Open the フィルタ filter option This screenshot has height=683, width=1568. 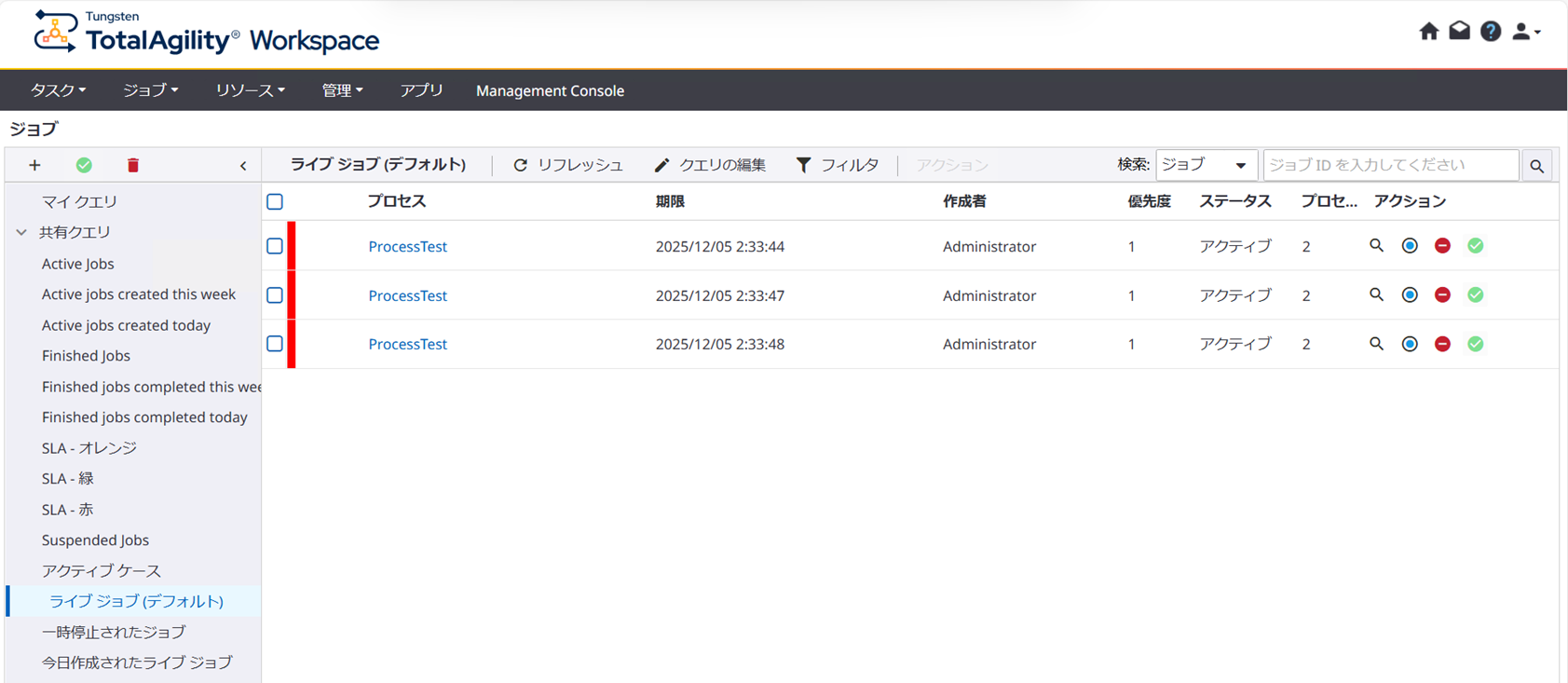pos(838,165)
